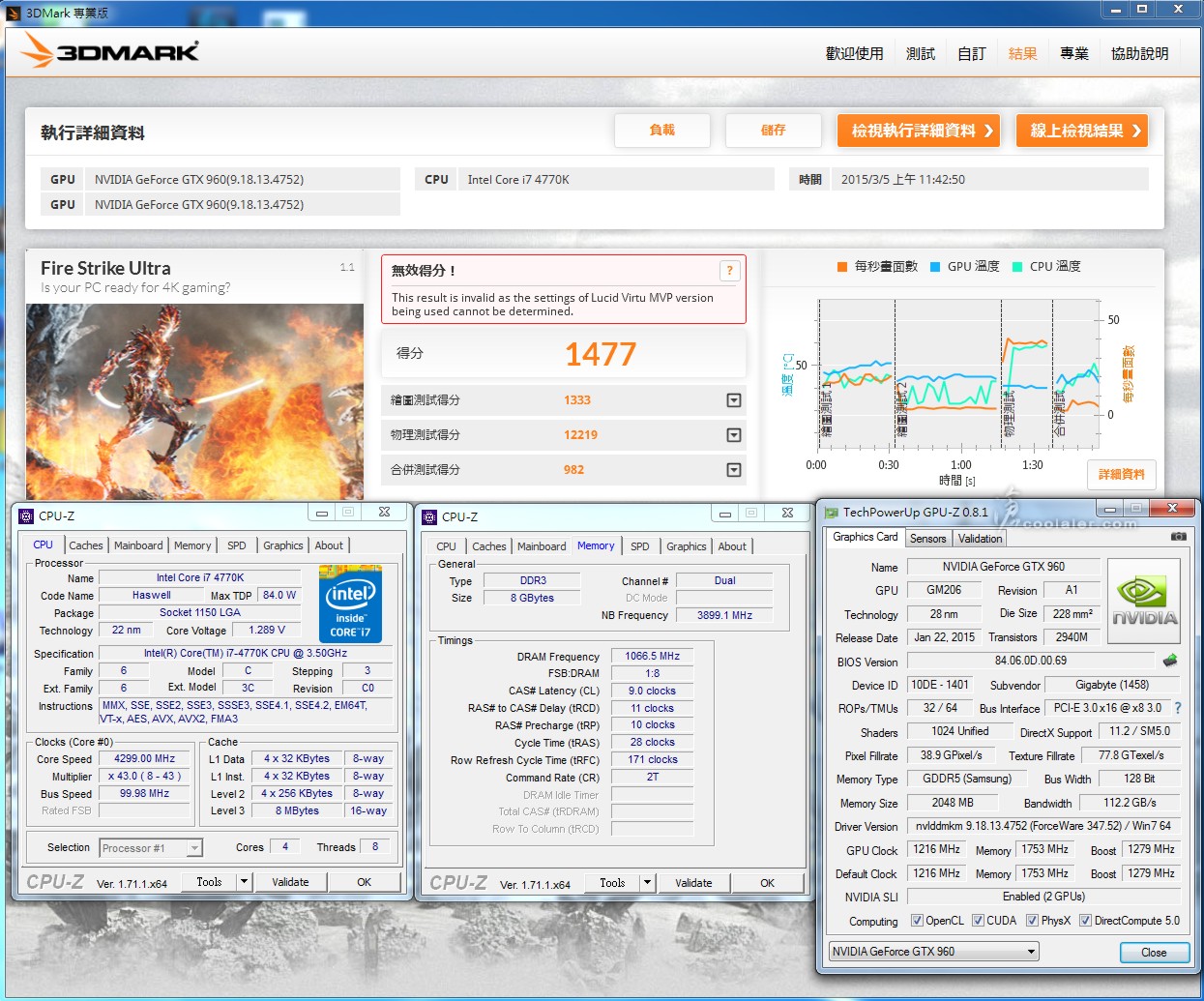Toggle the CUDA checkbox
1204x1001 pixels.
click(978, 921)
